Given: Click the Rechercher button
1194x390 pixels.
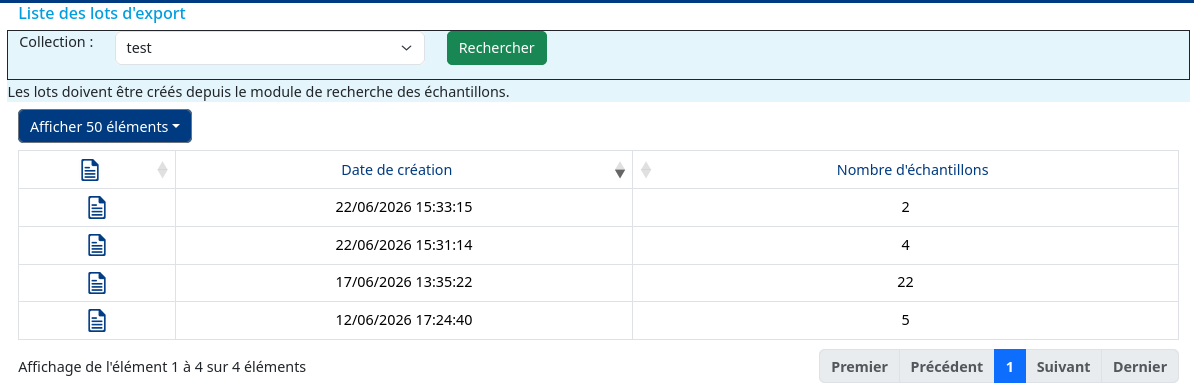Looking at the screenshot, I should [496, 48].
